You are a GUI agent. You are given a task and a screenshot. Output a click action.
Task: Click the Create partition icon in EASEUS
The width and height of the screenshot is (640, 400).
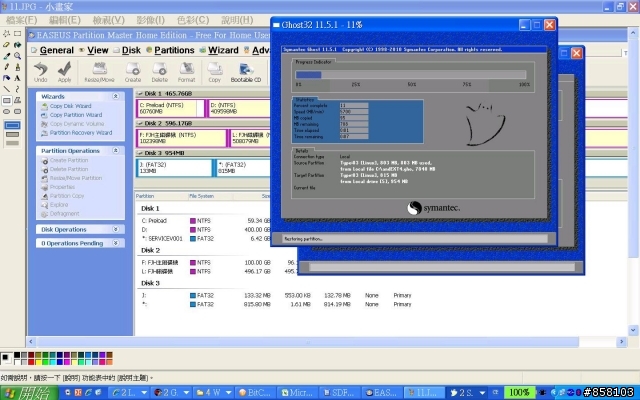click(x=133, y=71)
